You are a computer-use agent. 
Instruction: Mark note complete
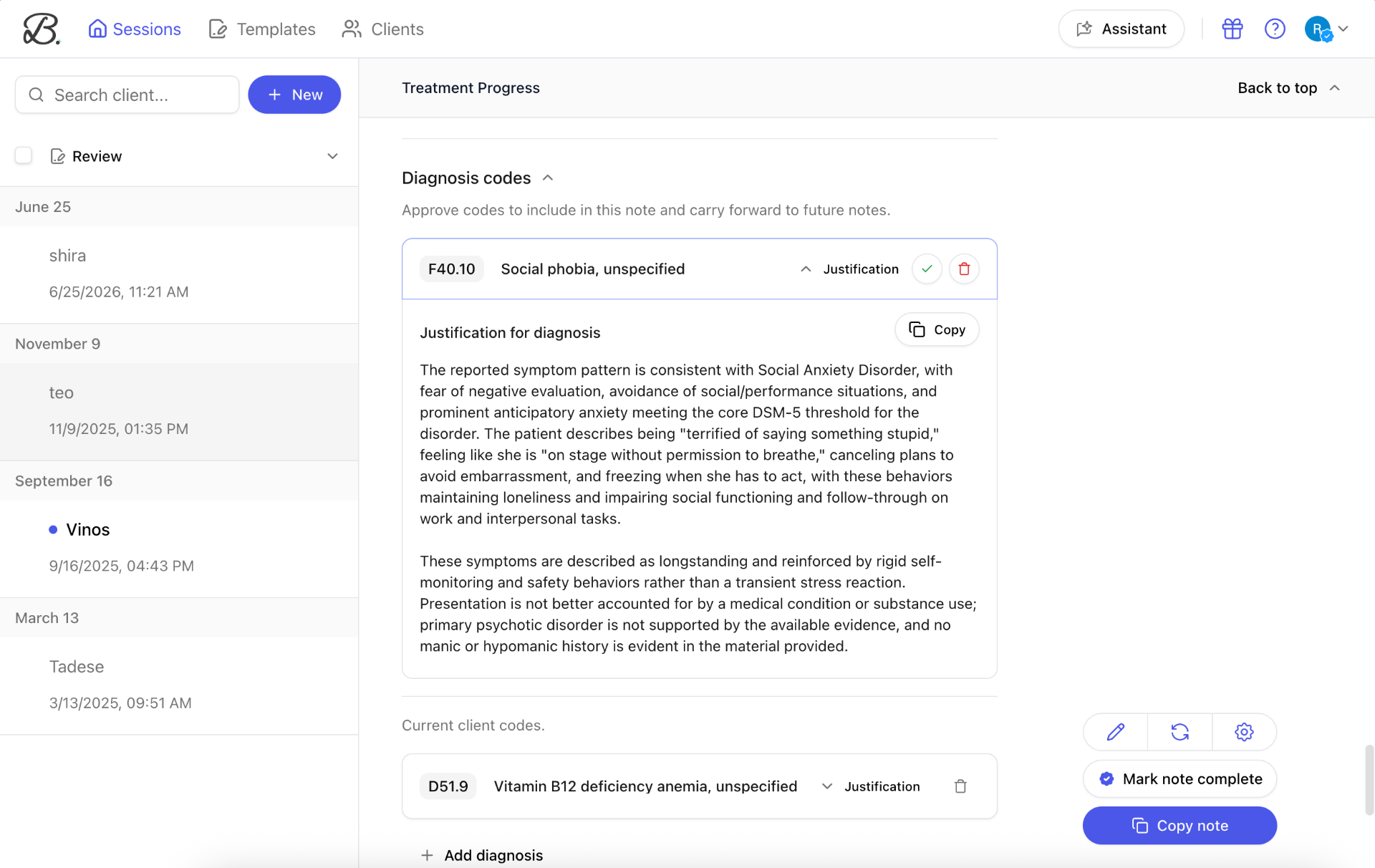coord(1179,778)
